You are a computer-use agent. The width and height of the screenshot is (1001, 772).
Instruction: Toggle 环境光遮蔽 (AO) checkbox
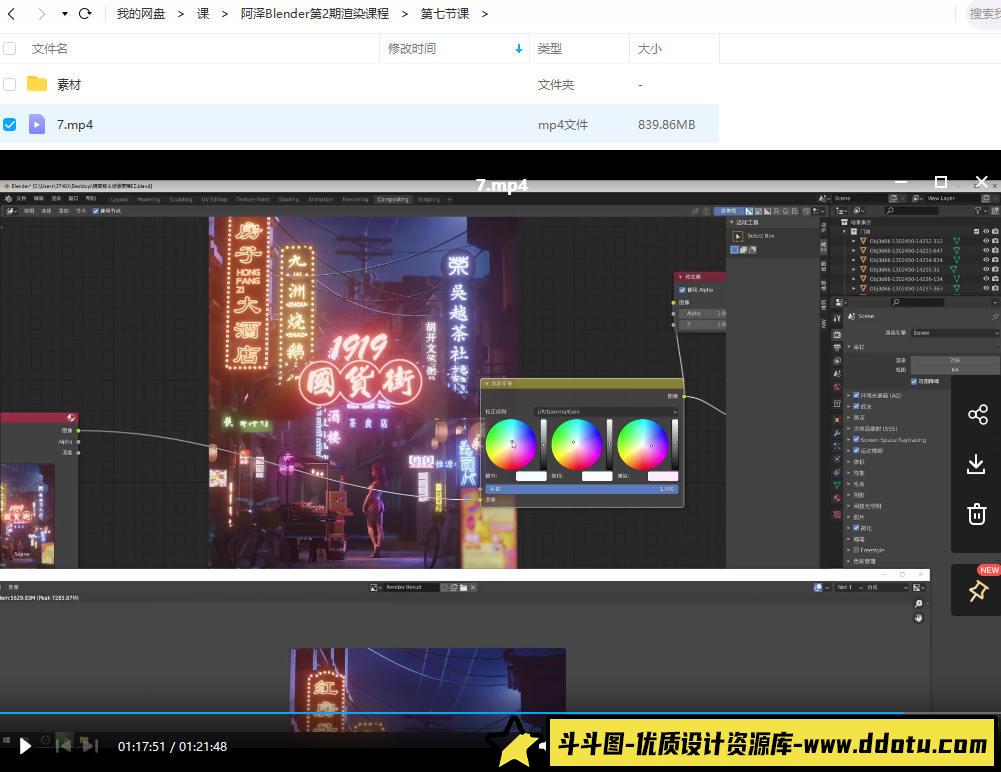[857, 395]
